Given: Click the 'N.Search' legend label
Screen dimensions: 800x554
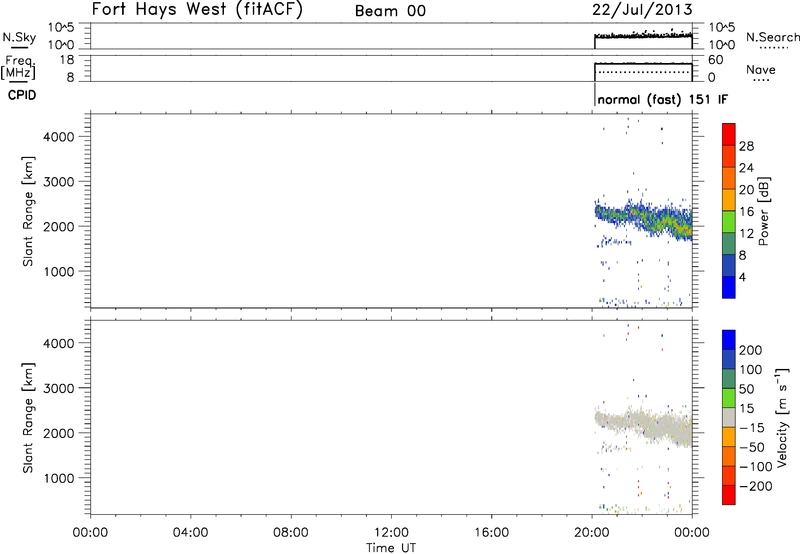Looking at the screenshot, I should pyautogui.click(x=772, y=37).
